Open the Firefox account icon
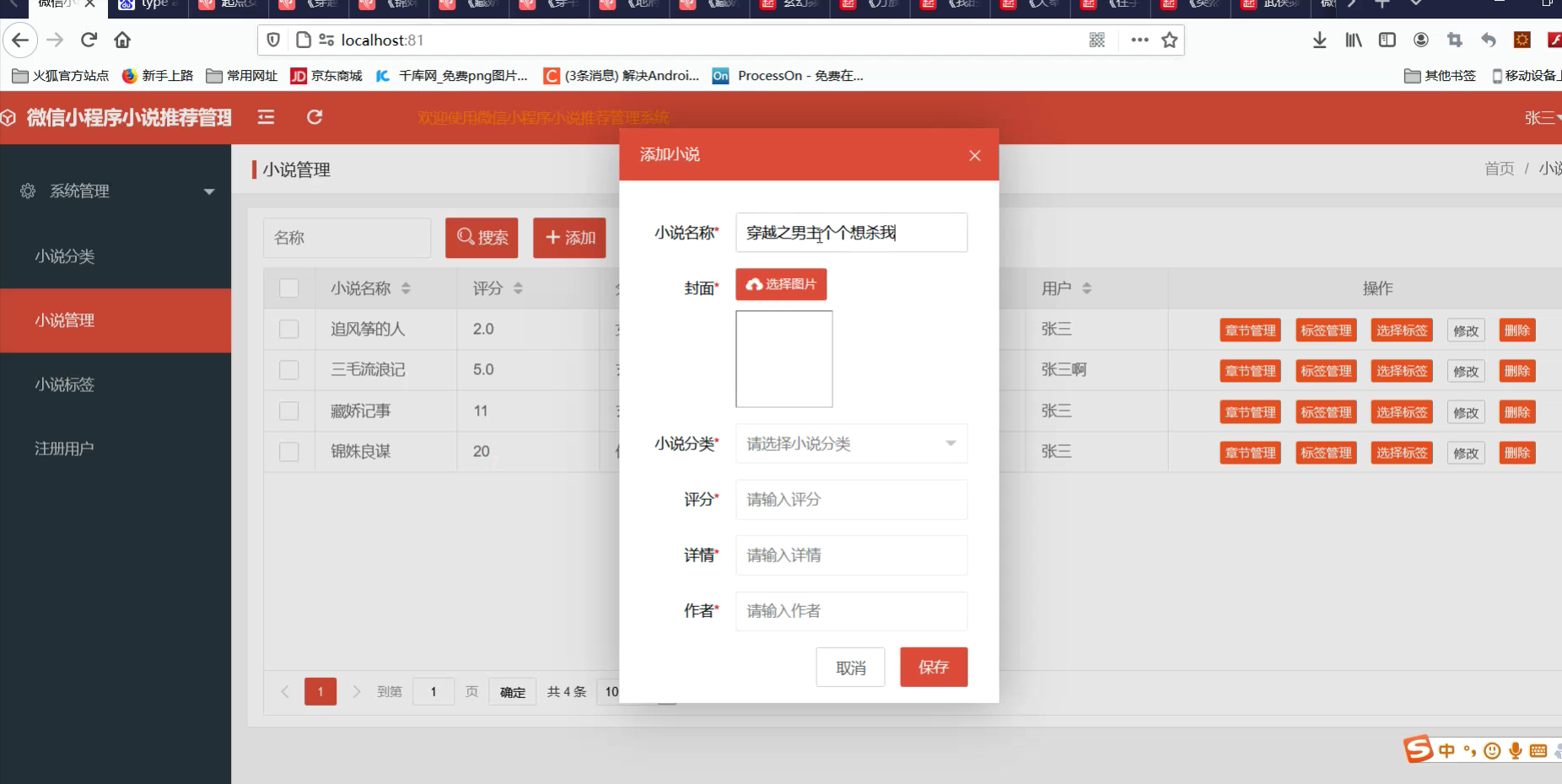 1421,40
